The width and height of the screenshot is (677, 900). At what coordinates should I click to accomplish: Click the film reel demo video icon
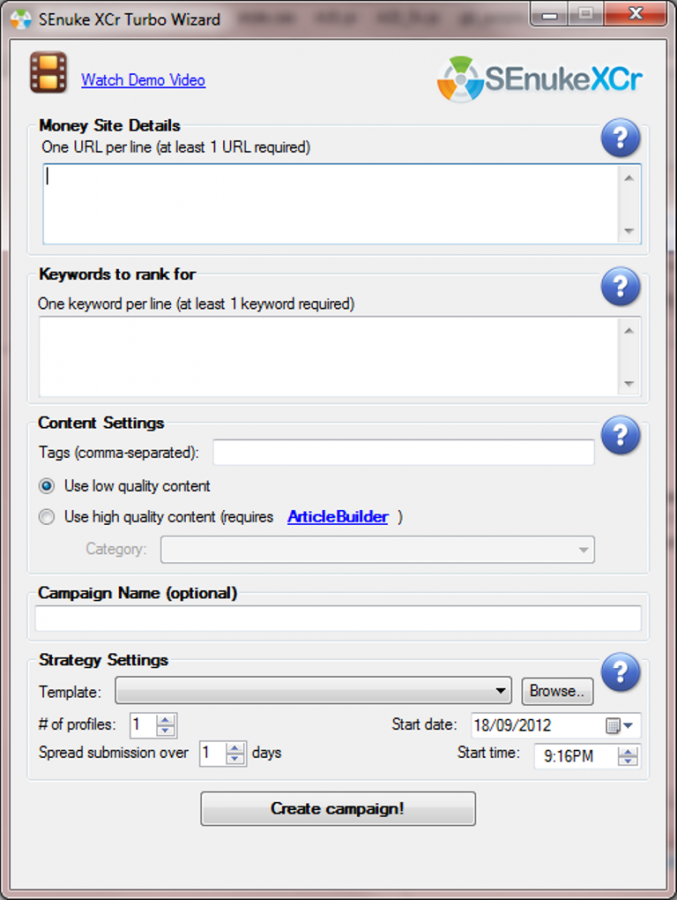coord(48,73)
